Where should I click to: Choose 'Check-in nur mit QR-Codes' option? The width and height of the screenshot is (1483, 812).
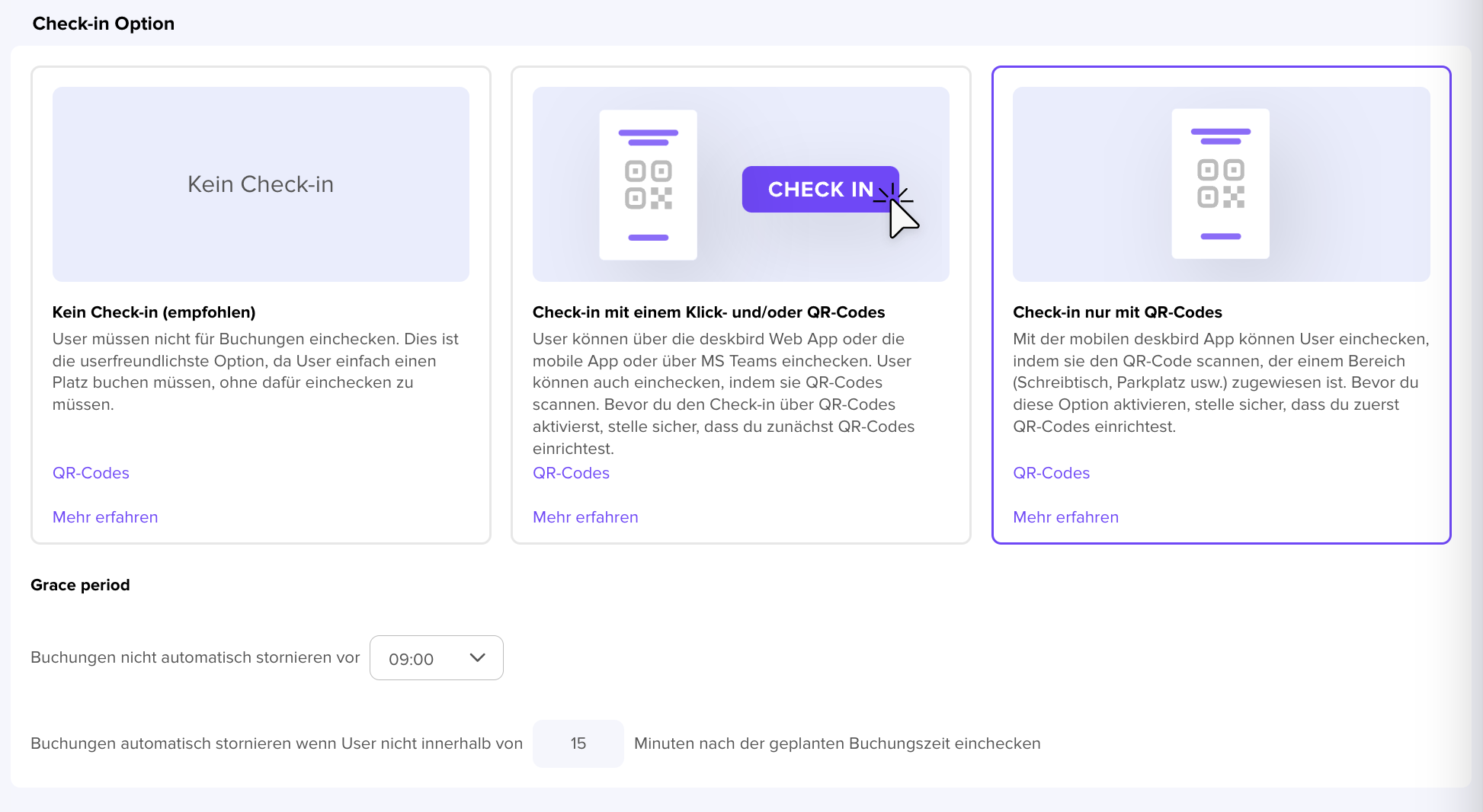tap(1117, 312)
